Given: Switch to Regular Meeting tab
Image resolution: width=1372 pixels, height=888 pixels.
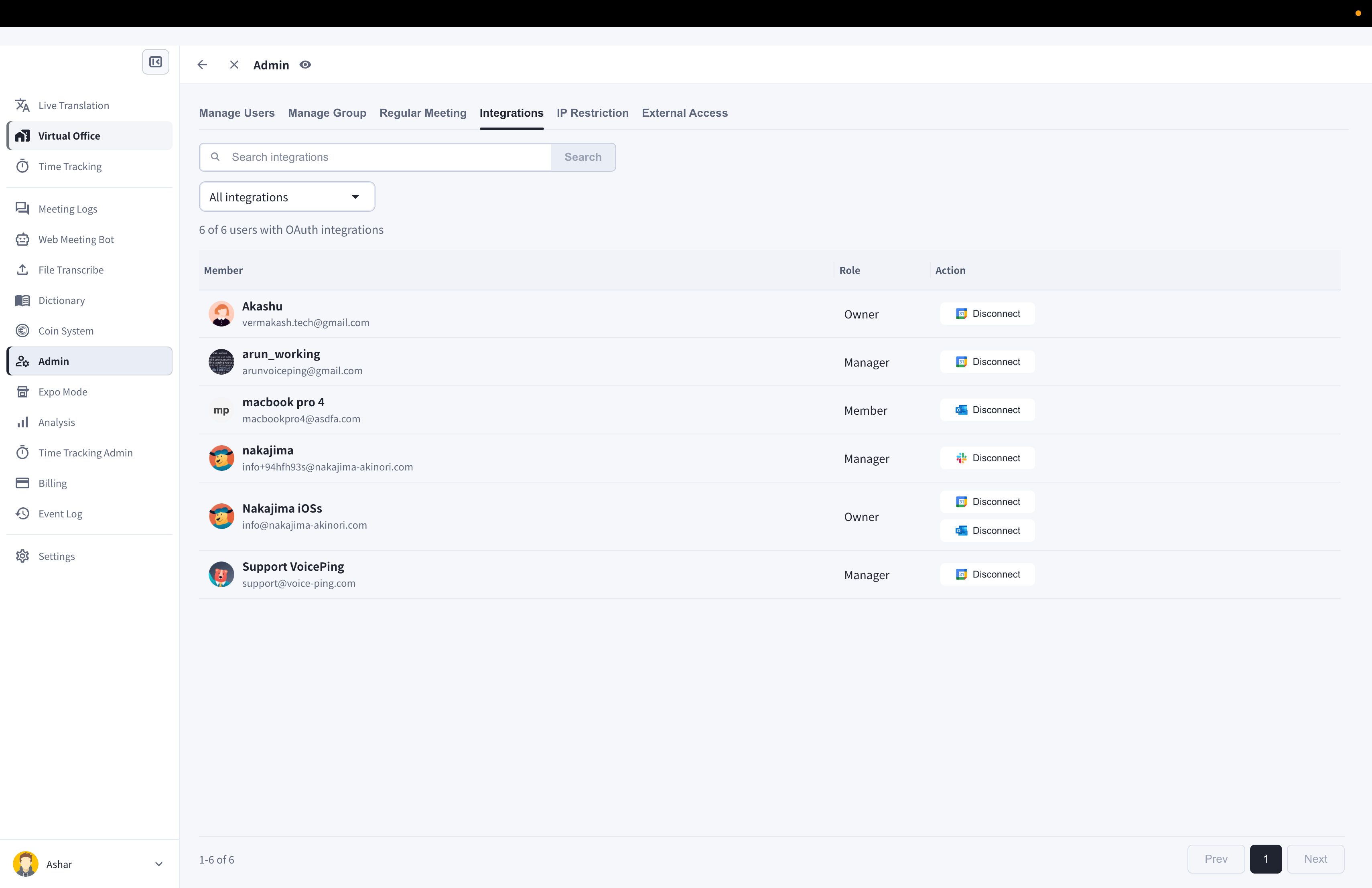Looking at the screenshot, I should 422,113.
